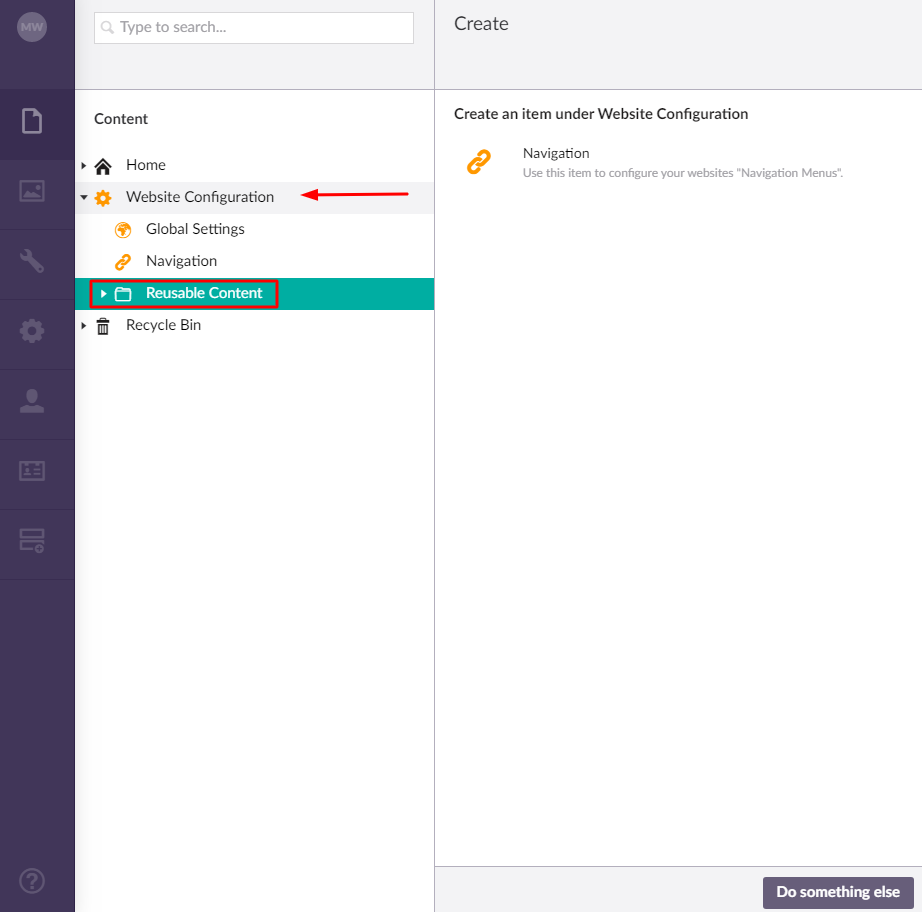Image resolution: width=922 pixels, height=912 pixels.
Task: Open the Media section picture icon
Action: pos(32,191)
